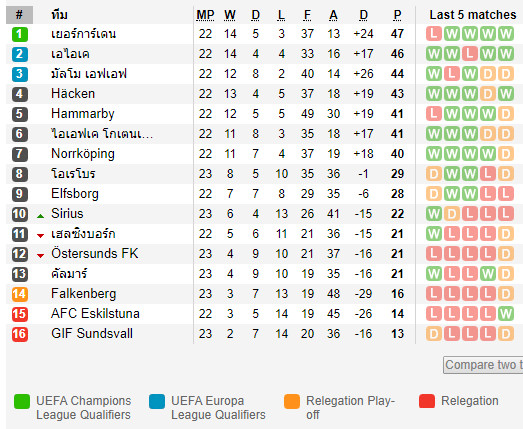
Task: Click the Last 5 matches header
Action: pyautogui.click(x=473, y=15)
